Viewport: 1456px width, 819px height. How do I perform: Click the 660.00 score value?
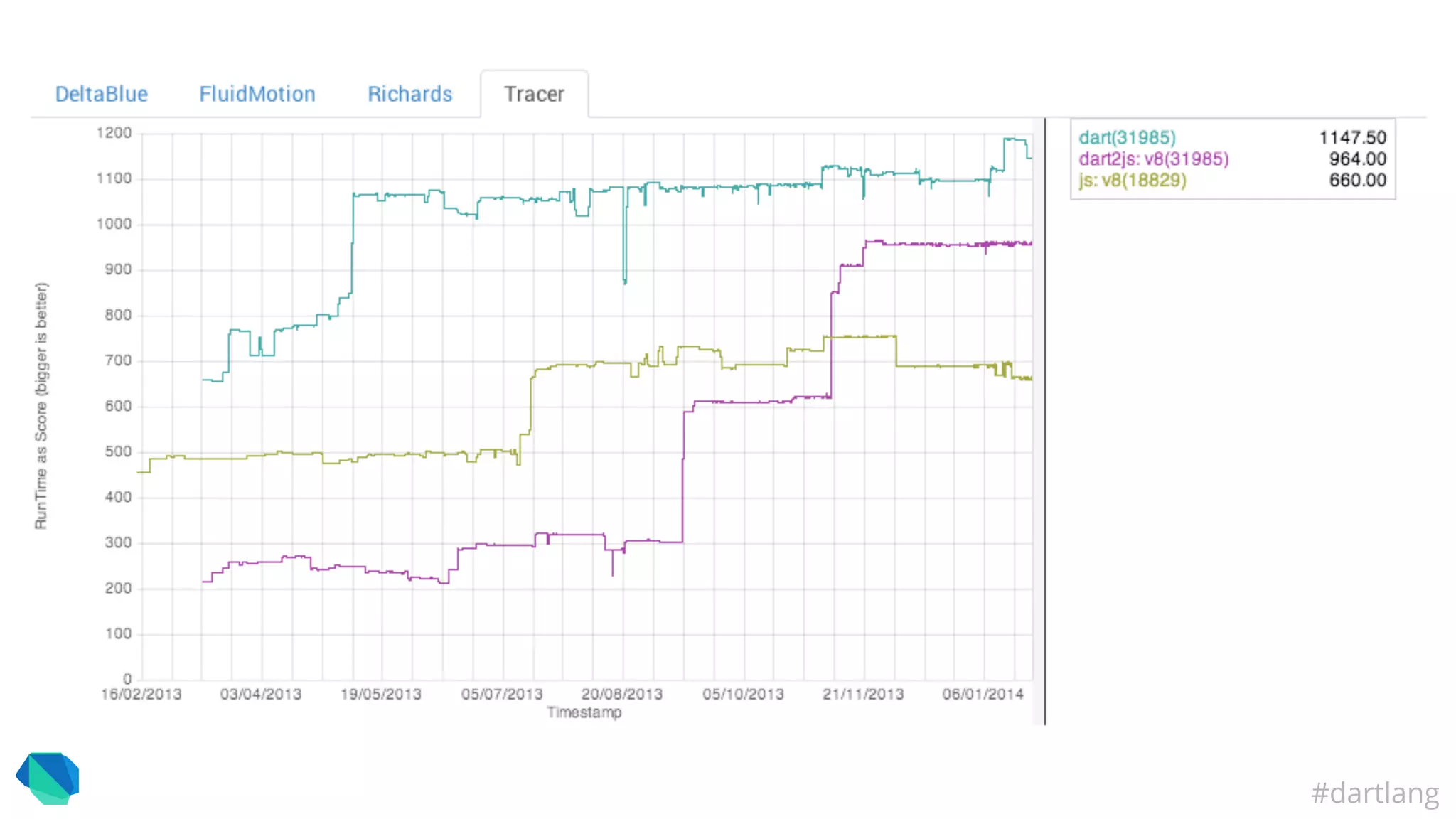tap(1357, 180)
